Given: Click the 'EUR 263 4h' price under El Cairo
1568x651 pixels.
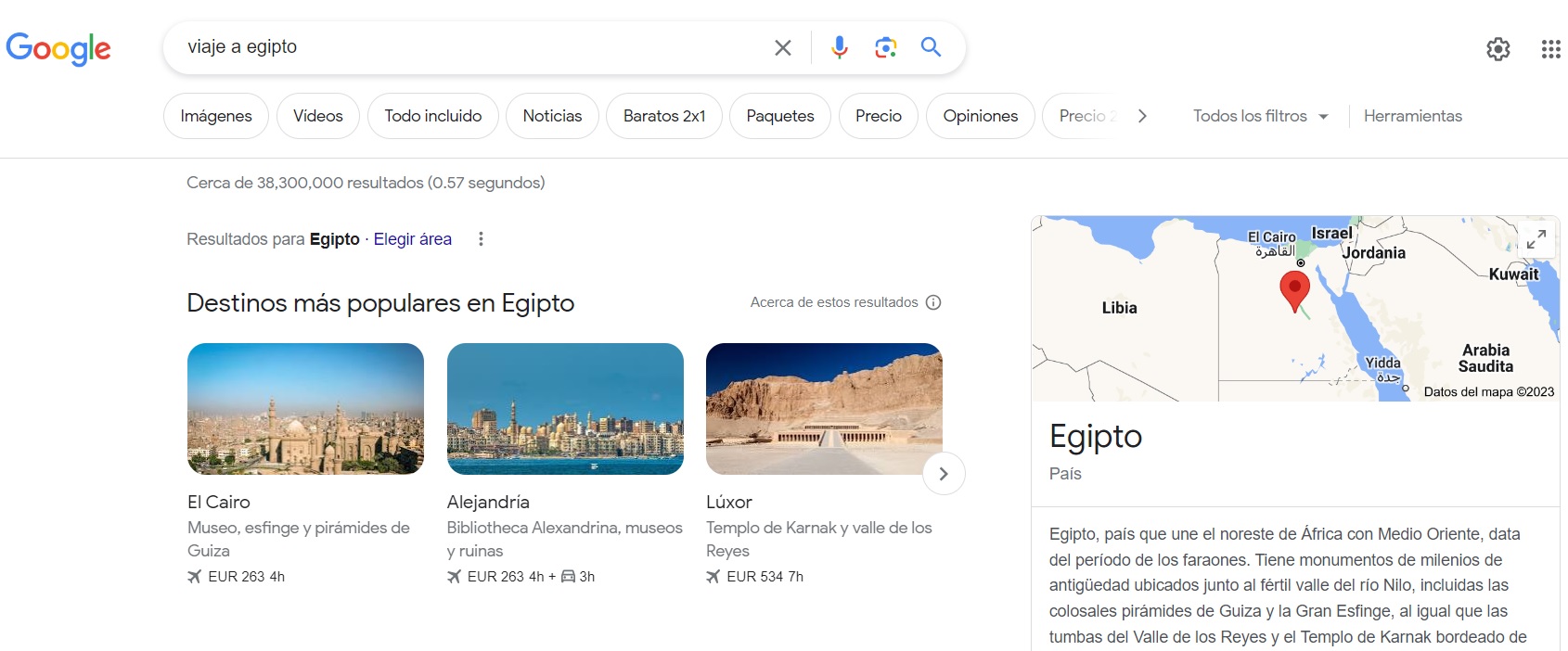Looking at the screenshot, I should (246, 577).
